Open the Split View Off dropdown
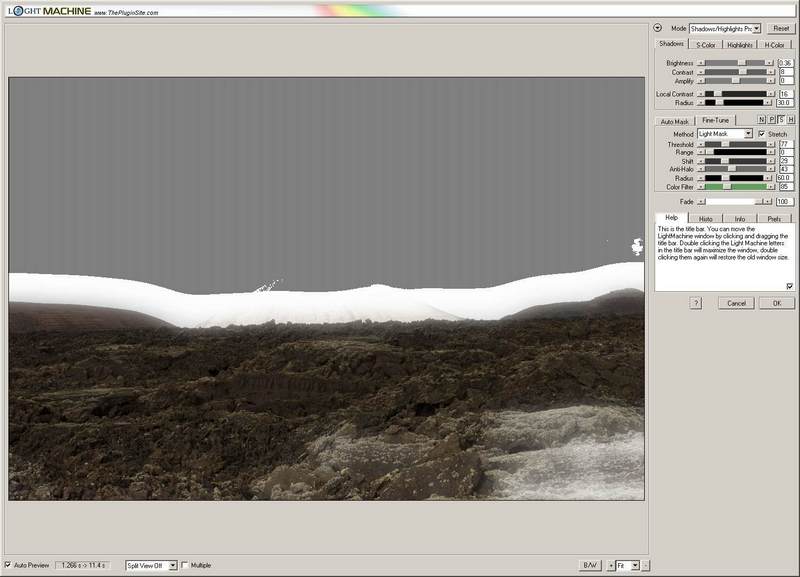This screenshot has width=800, height=577. click(x=151, y=565)
